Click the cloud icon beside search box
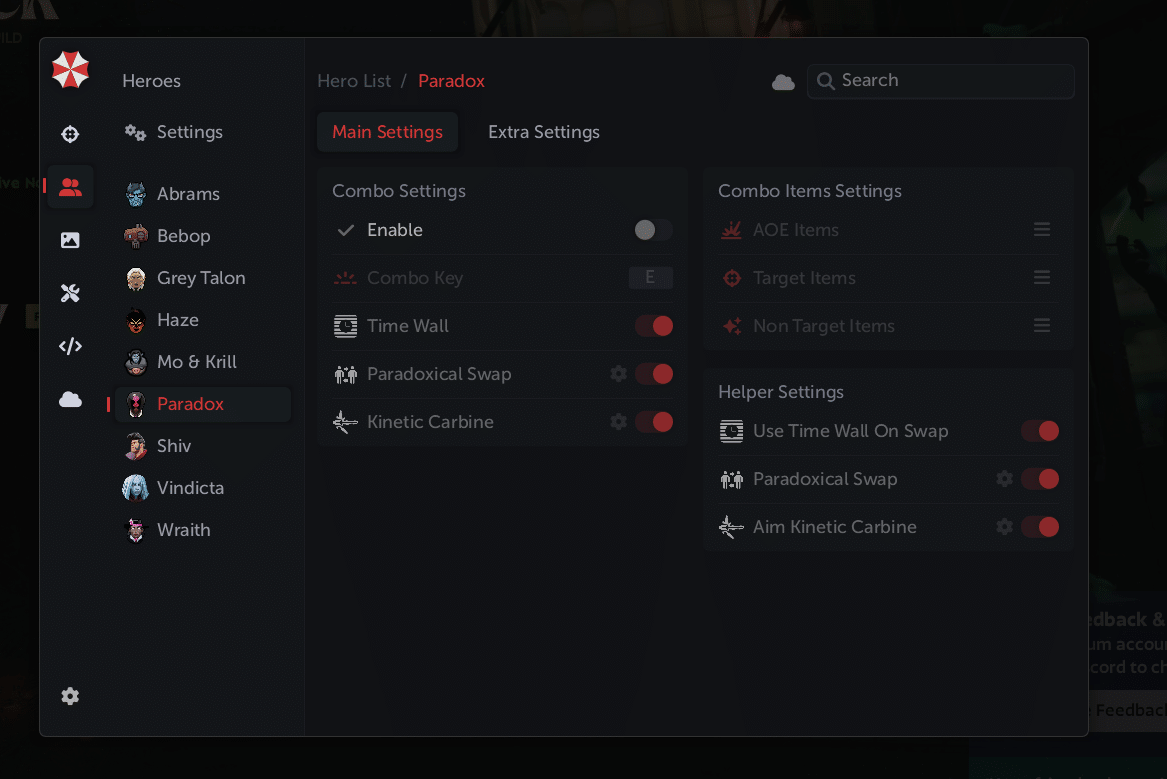1167x779 pixels. (784, 82)
